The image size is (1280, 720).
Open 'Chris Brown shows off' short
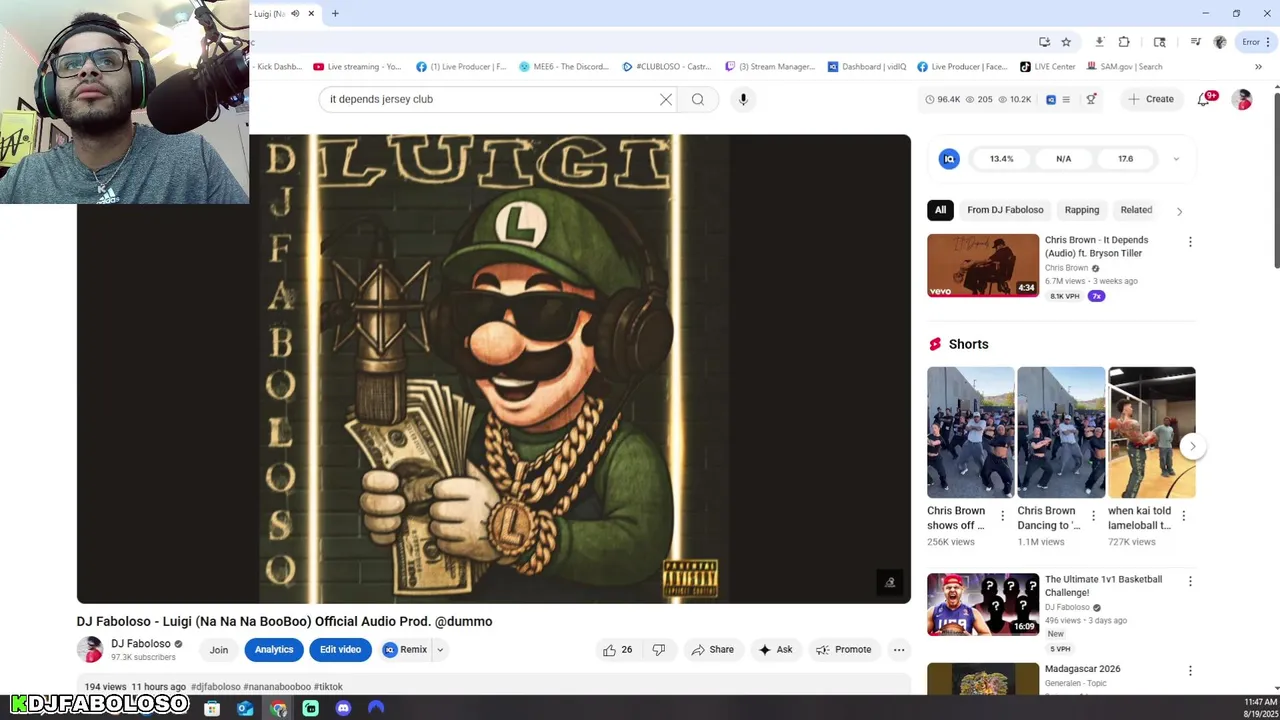coord(970,432)
